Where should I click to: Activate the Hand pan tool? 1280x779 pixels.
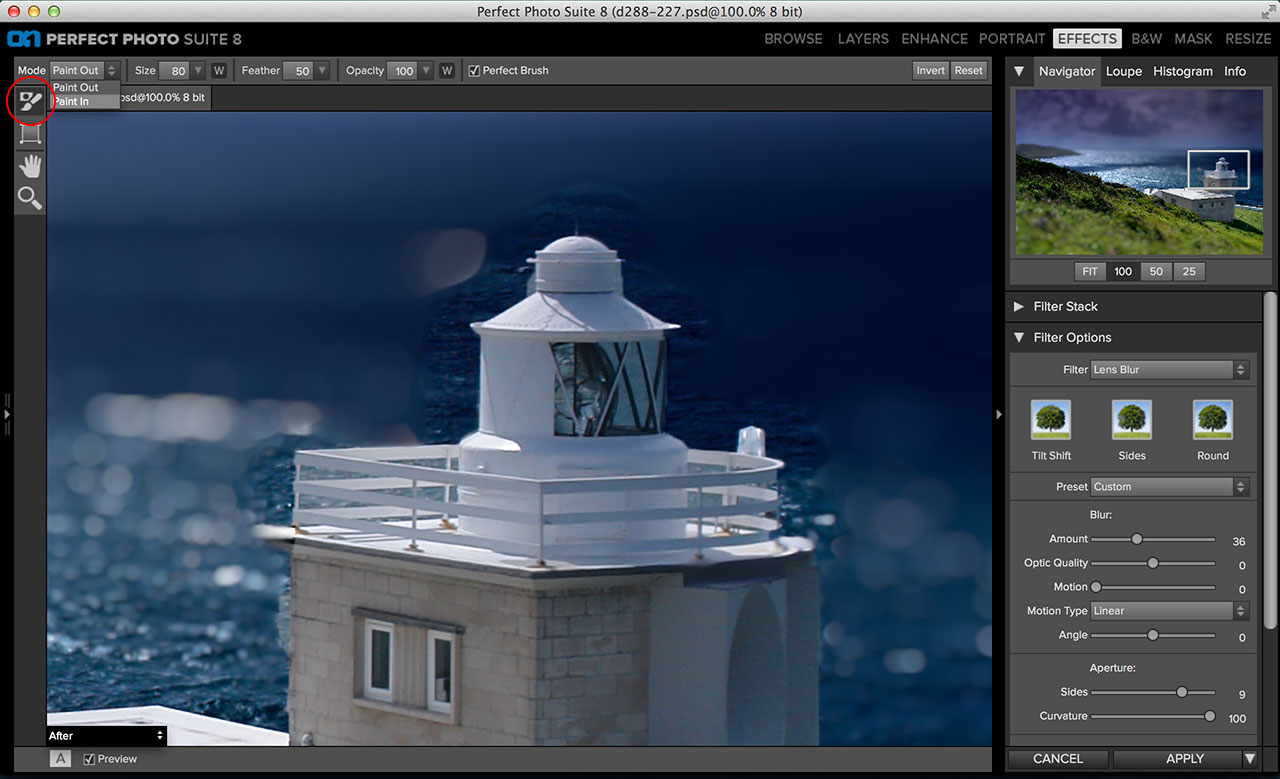pyautogui.click(x=29, y=166)
